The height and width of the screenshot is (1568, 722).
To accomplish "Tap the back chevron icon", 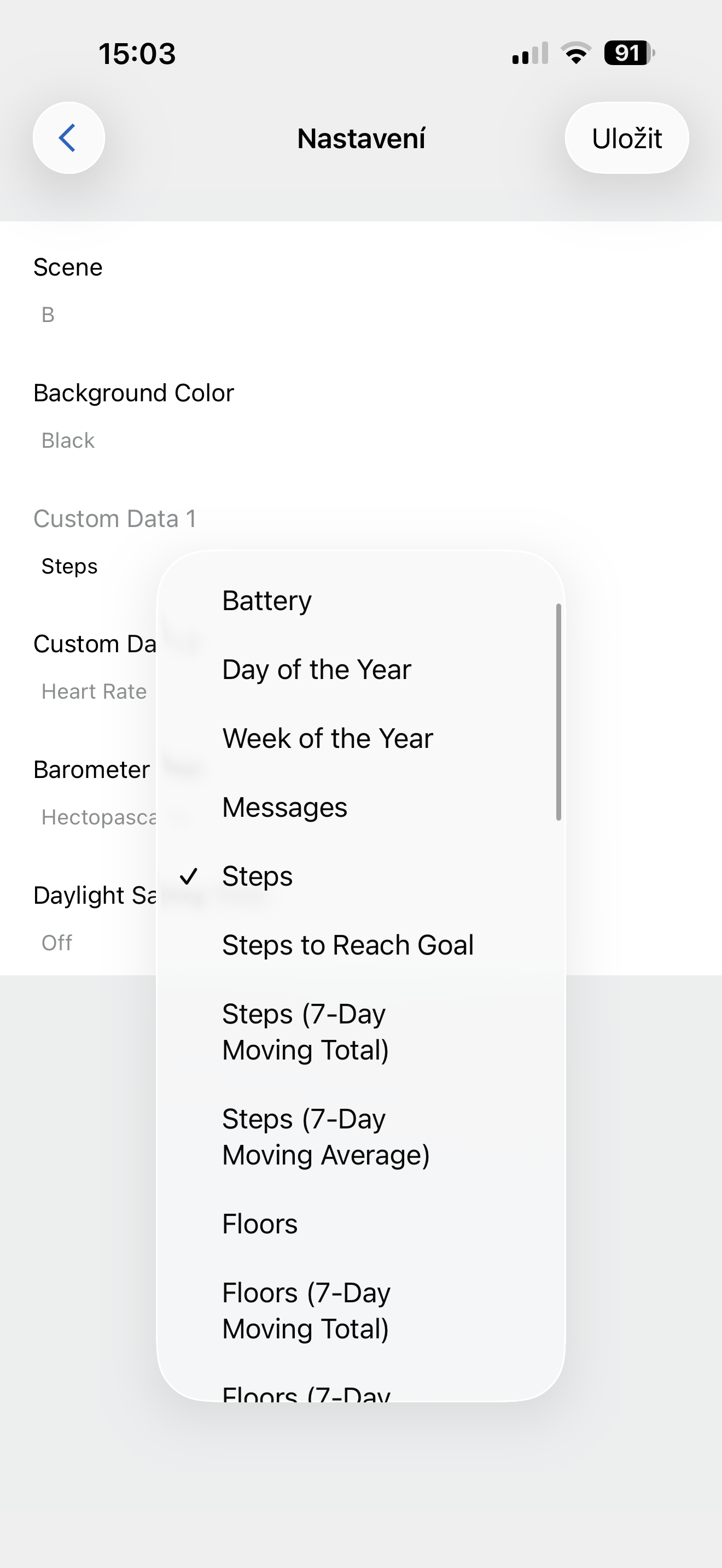I will coord(68,138).
